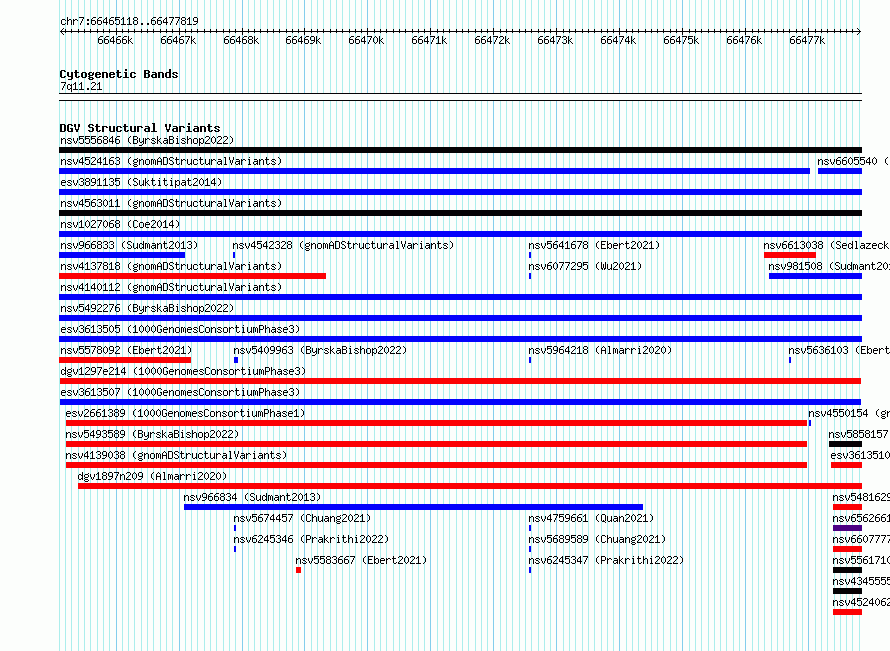
Task: Open nsv966833 (Sudmant2013) variant label
Action: (x=129, y=245)
